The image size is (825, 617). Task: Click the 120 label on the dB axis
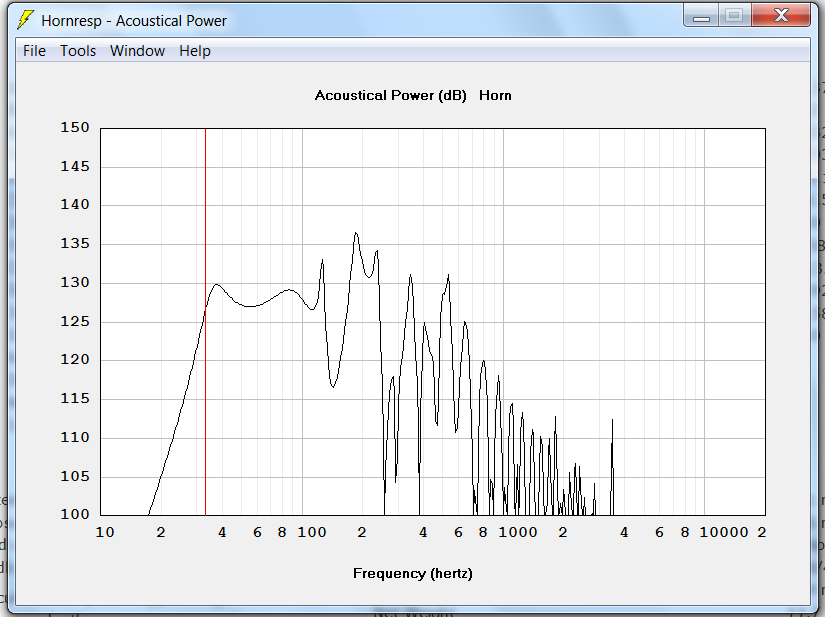coord(75,360)
